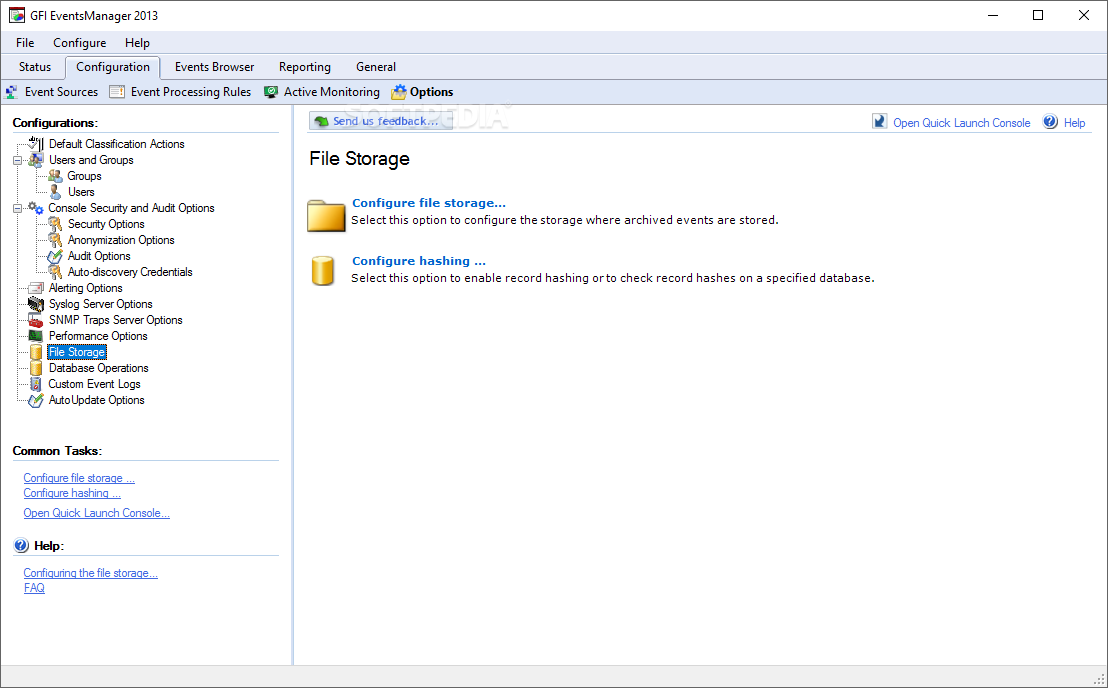Select SNMP Traps Server Options in tree

click(115, 320)
